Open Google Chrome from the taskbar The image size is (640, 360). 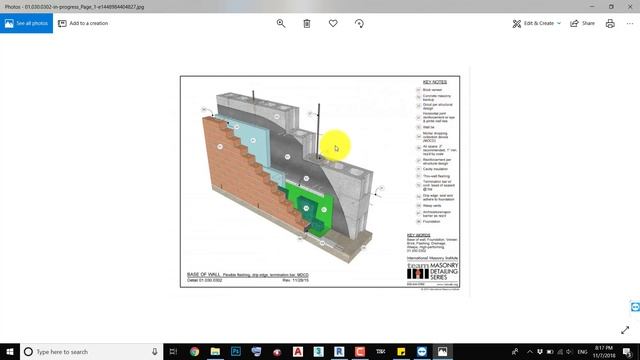(x=194, y=351)
